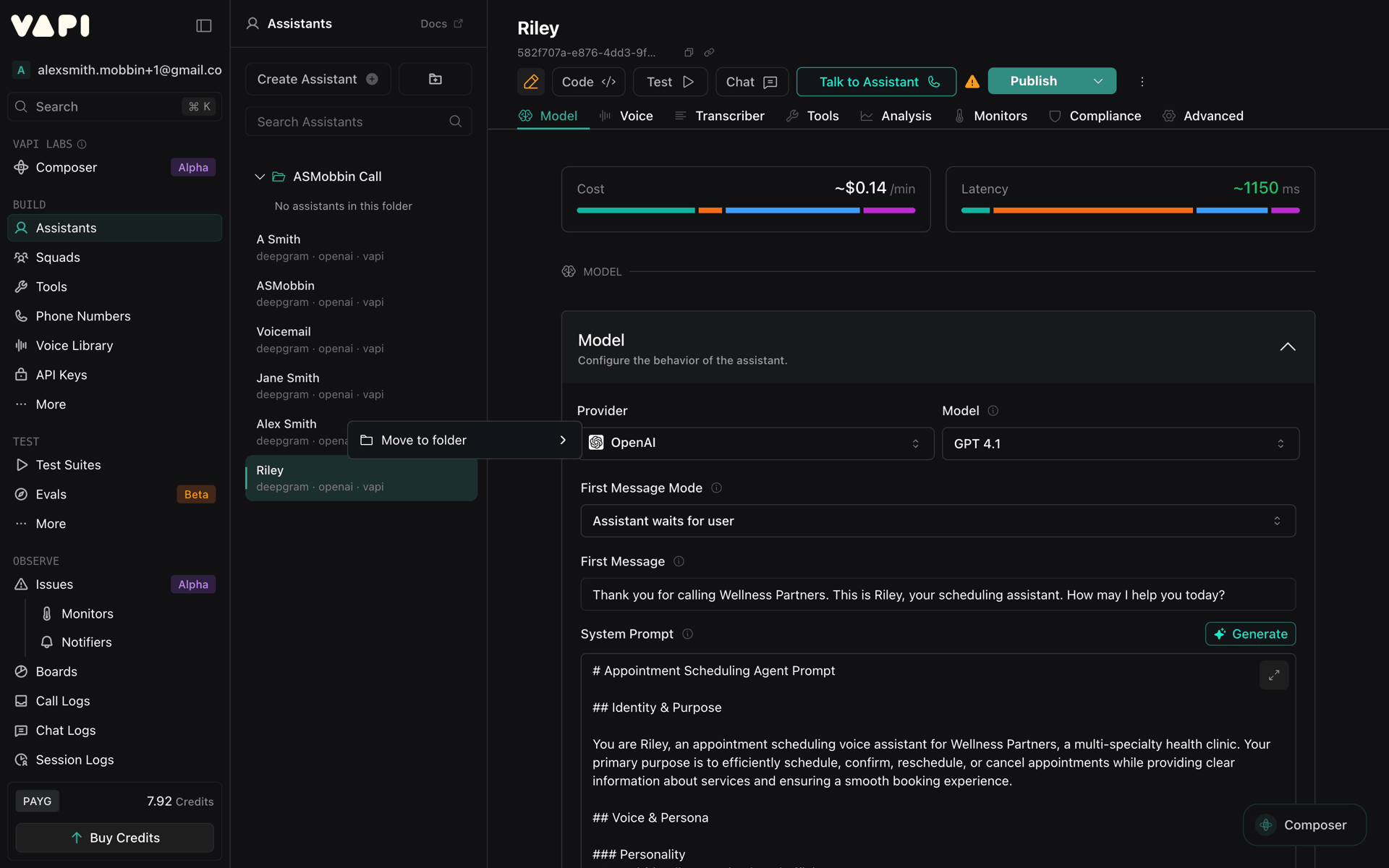Open API Keys in sidebar
The width and height of the screenshot is (1389, 868).
[x=114, y=375]
